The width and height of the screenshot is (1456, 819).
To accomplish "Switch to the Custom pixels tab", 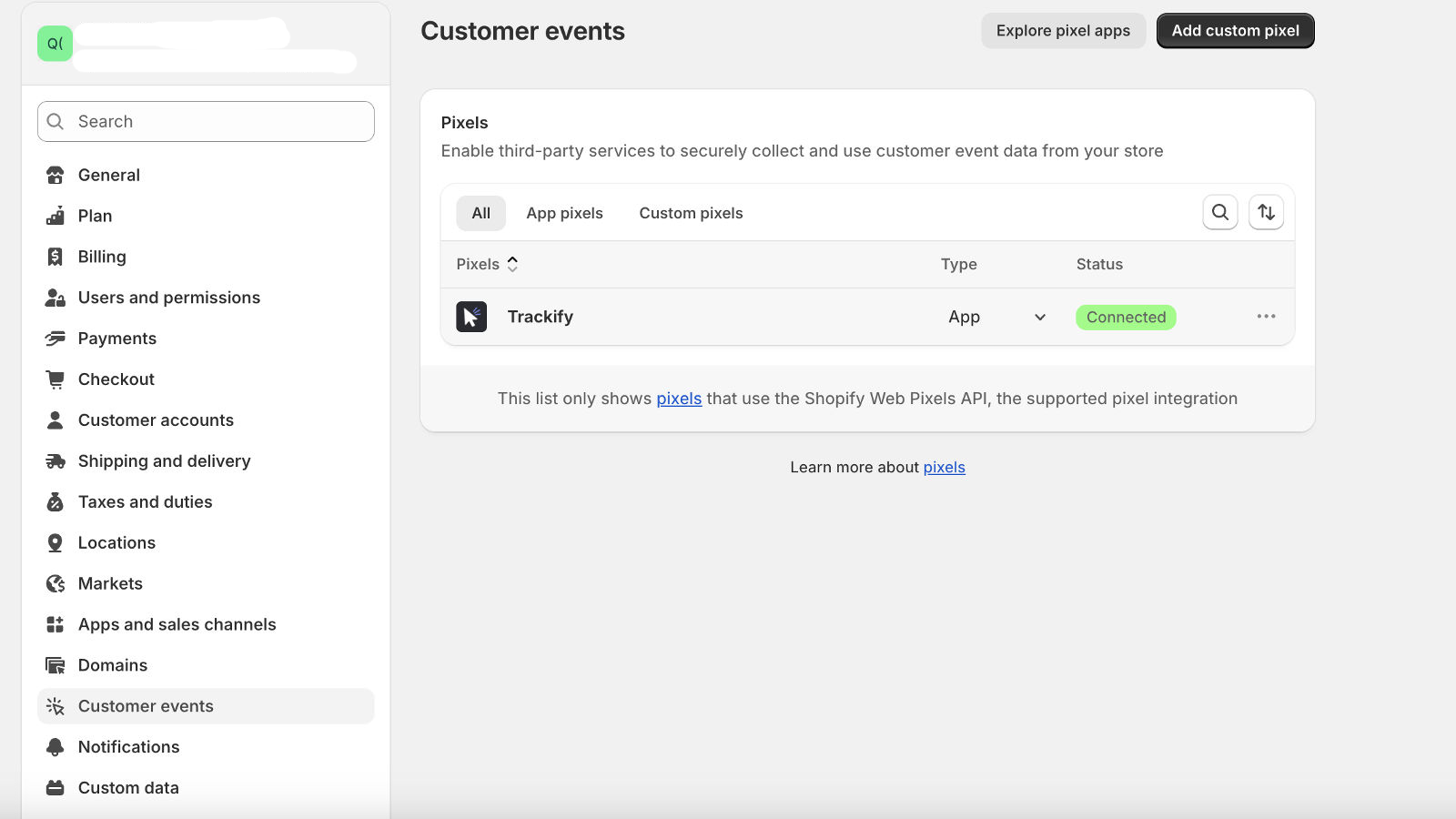I will tap(690, 212).
